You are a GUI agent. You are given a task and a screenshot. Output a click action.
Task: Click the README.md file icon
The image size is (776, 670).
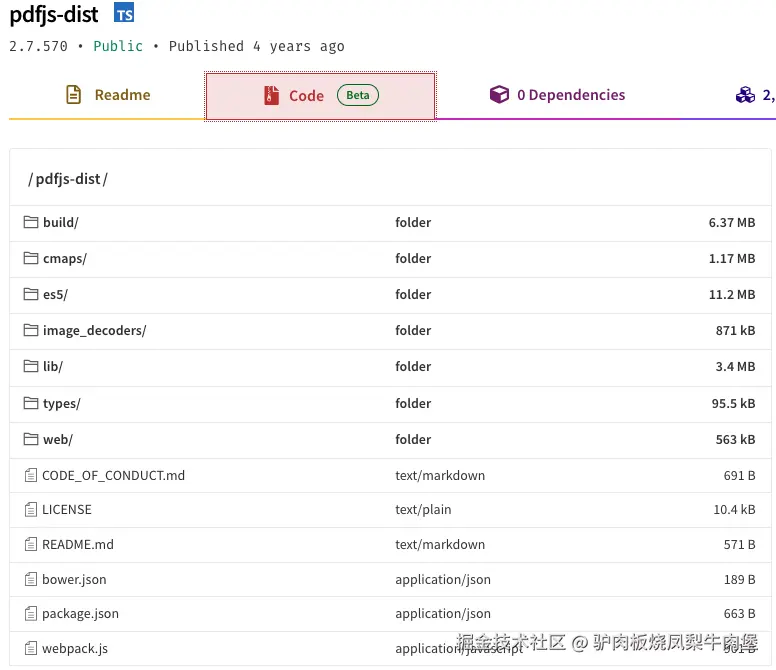coord(31,544)
